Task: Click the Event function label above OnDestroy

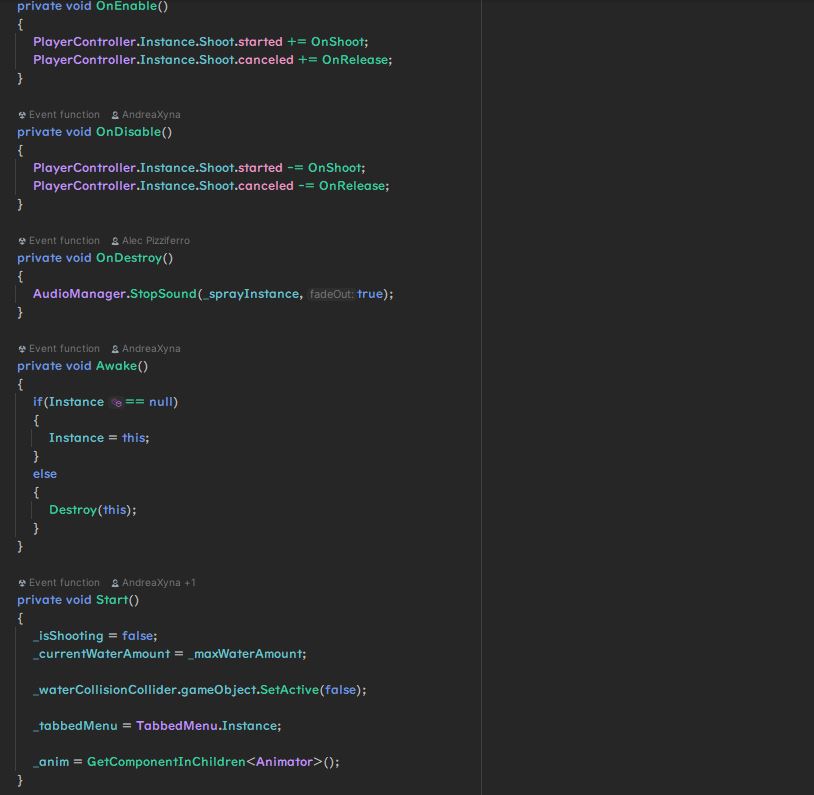Action: pos(64,241)
